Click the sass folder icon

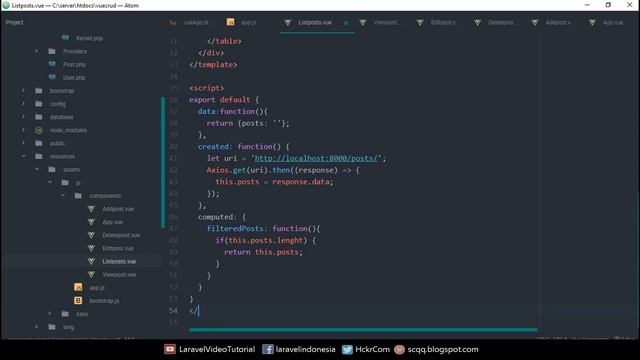(x=65, y=313)
